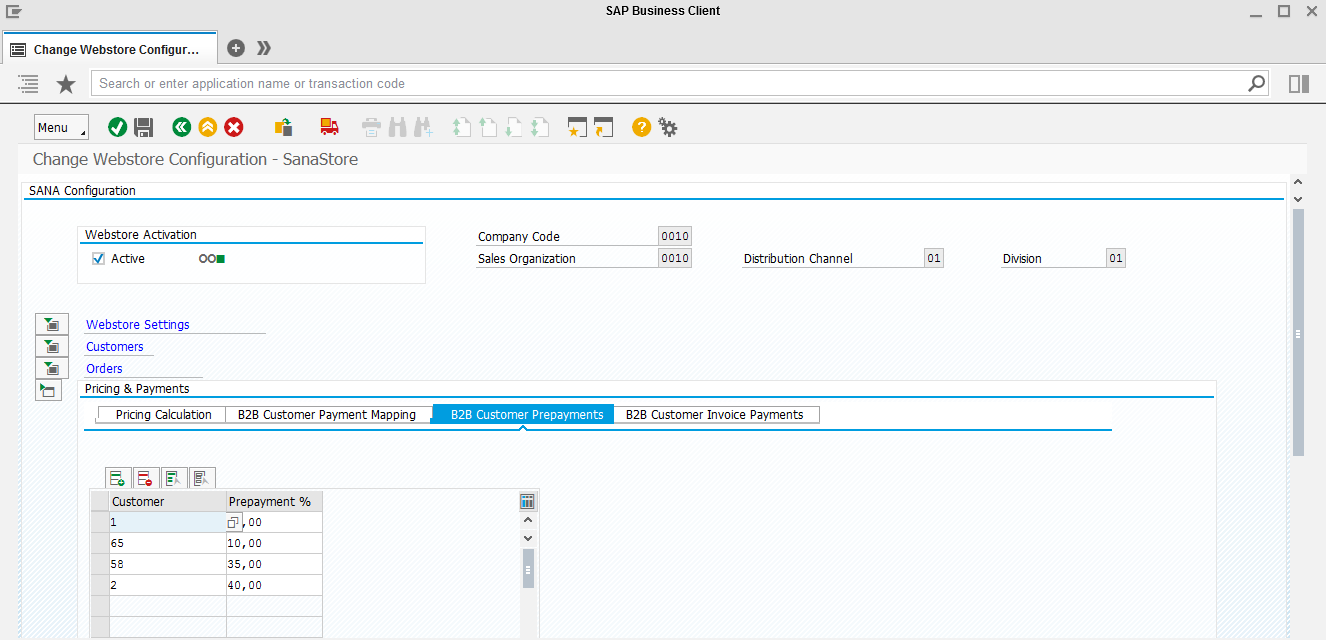Click the create shortcut arrow icon
Image resolution: width=1326 pixels, height=640 pixels.
602,127
